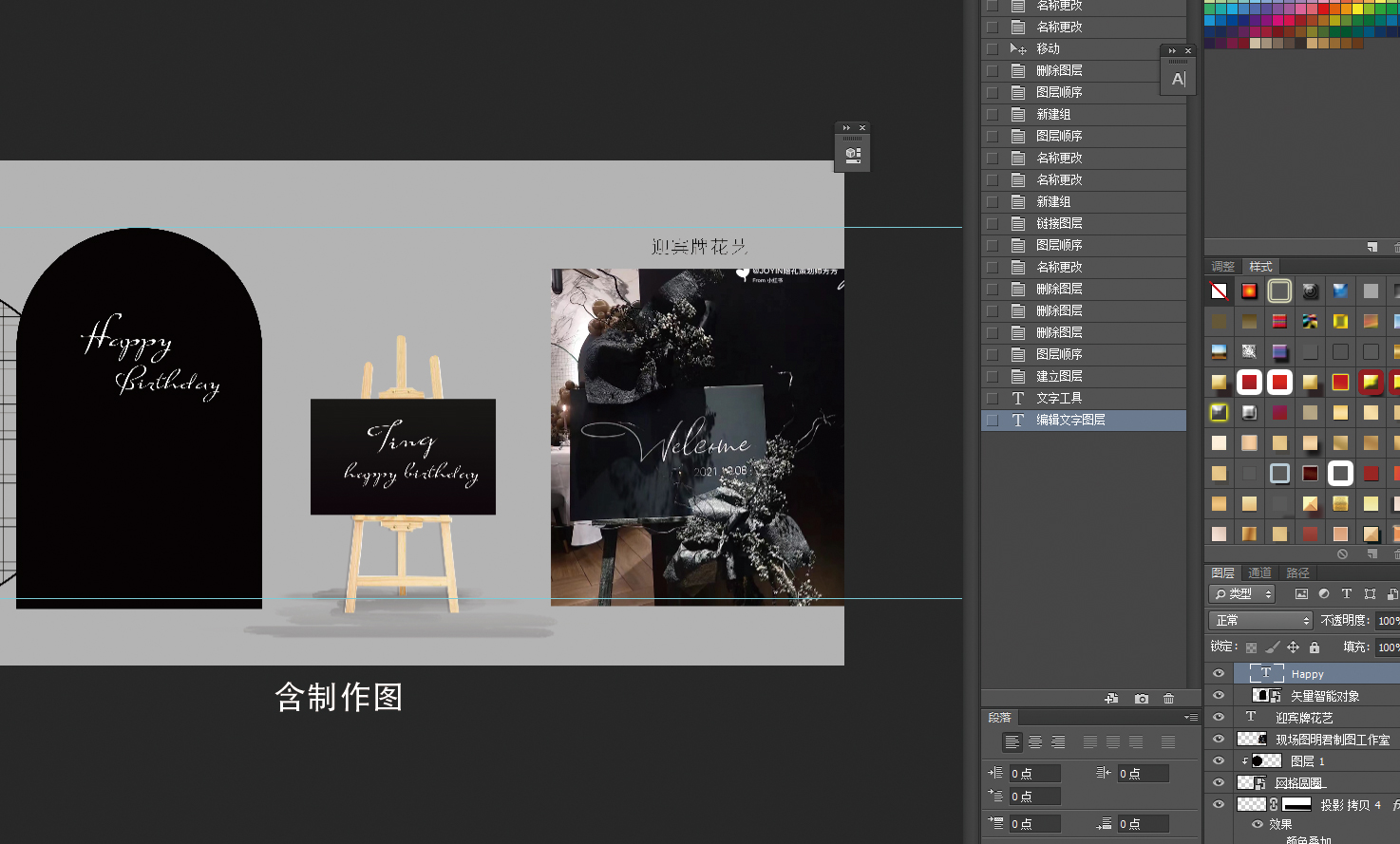Image resolution: width=1400 pixels, height=844 pixels.
Task: Delete current history state via trash icon
Action: [x=1169, y=699]
